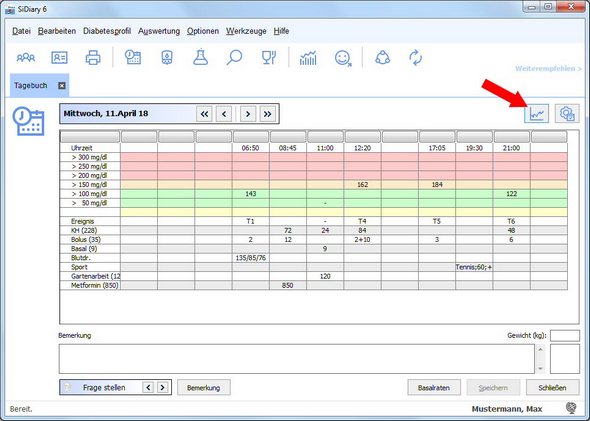Open the patients group icon in toolbar

(x=26, y=58)
